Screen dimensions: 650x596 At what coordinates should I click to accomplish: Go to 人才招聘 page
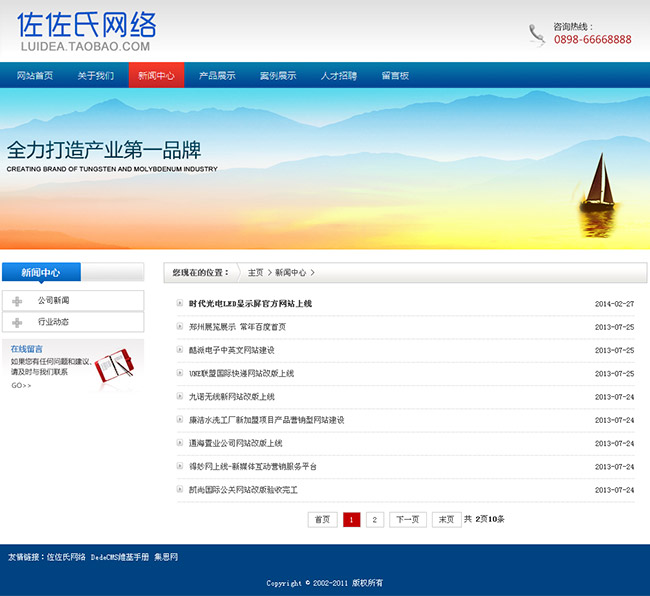pos(339,75)
